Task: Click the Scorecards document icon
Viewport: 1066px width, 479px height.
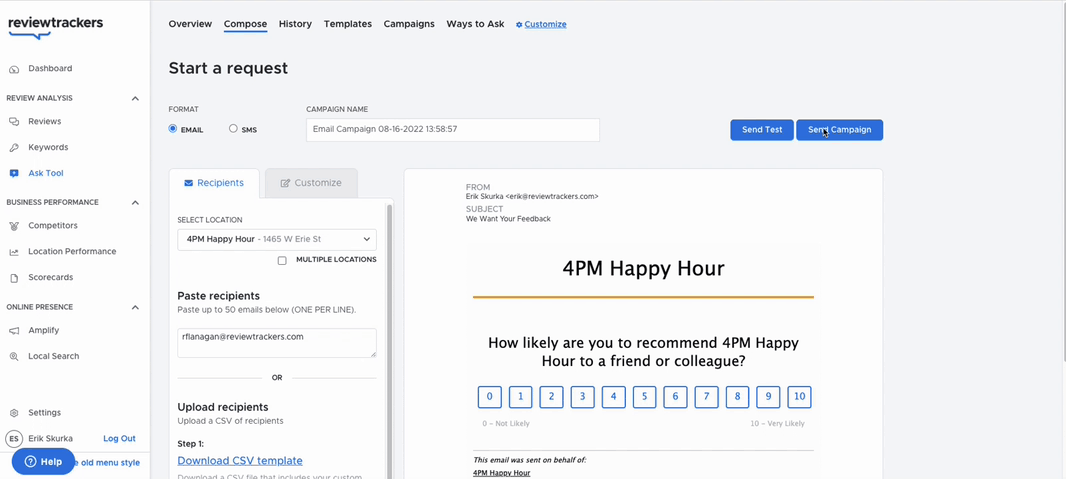Action: click(14, 278)
